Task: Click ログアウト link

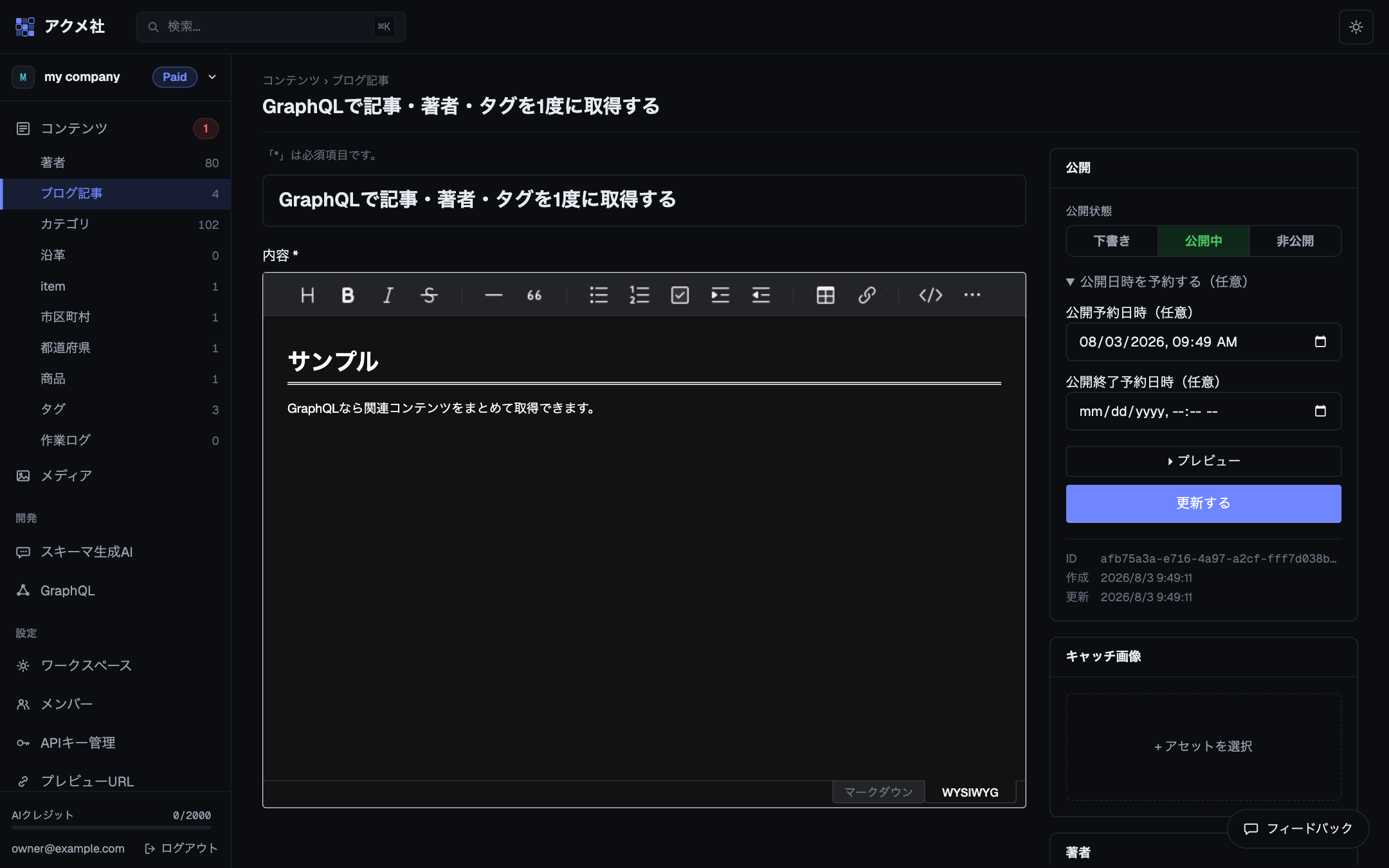Action: [181, 849]
